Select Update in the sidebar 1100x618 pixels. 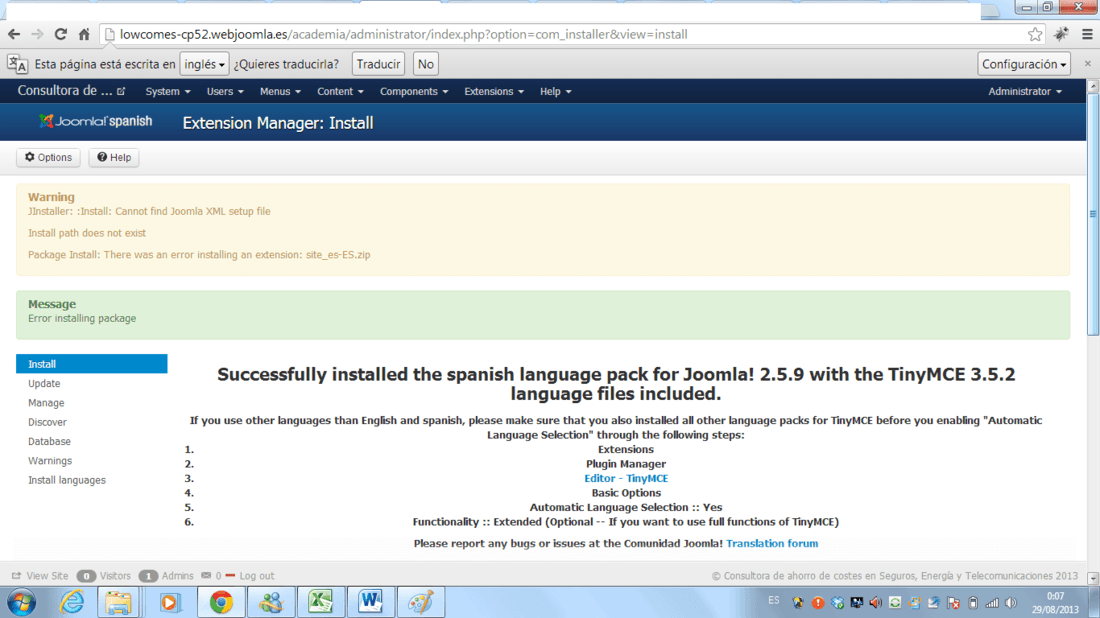44,384
